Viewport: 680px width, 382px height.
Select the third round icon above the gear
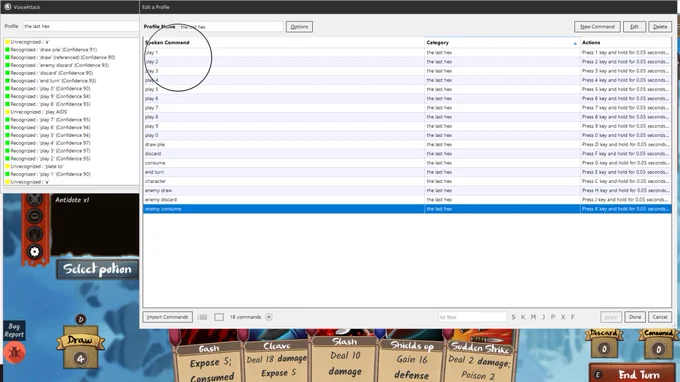[35, 234]
